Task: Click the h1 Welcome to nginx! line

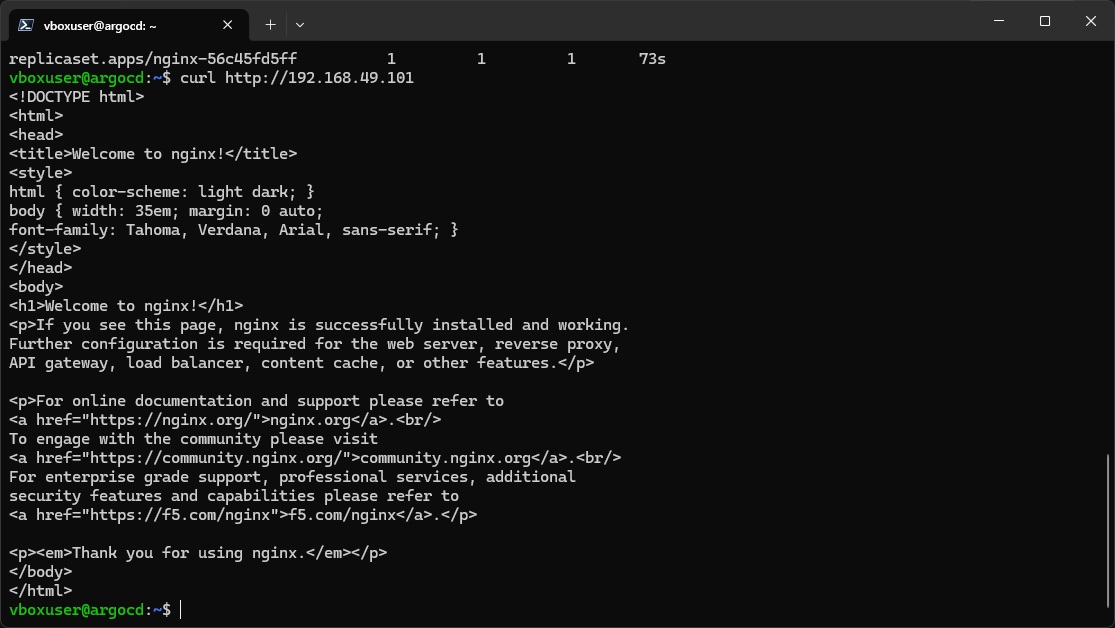Action: [126, 306]
